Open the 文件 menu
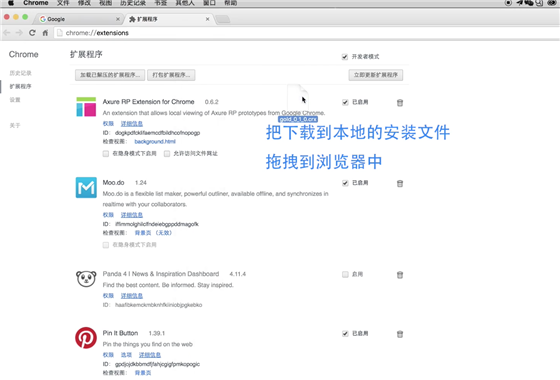560x380 pixels. click(x=63, y=3)
